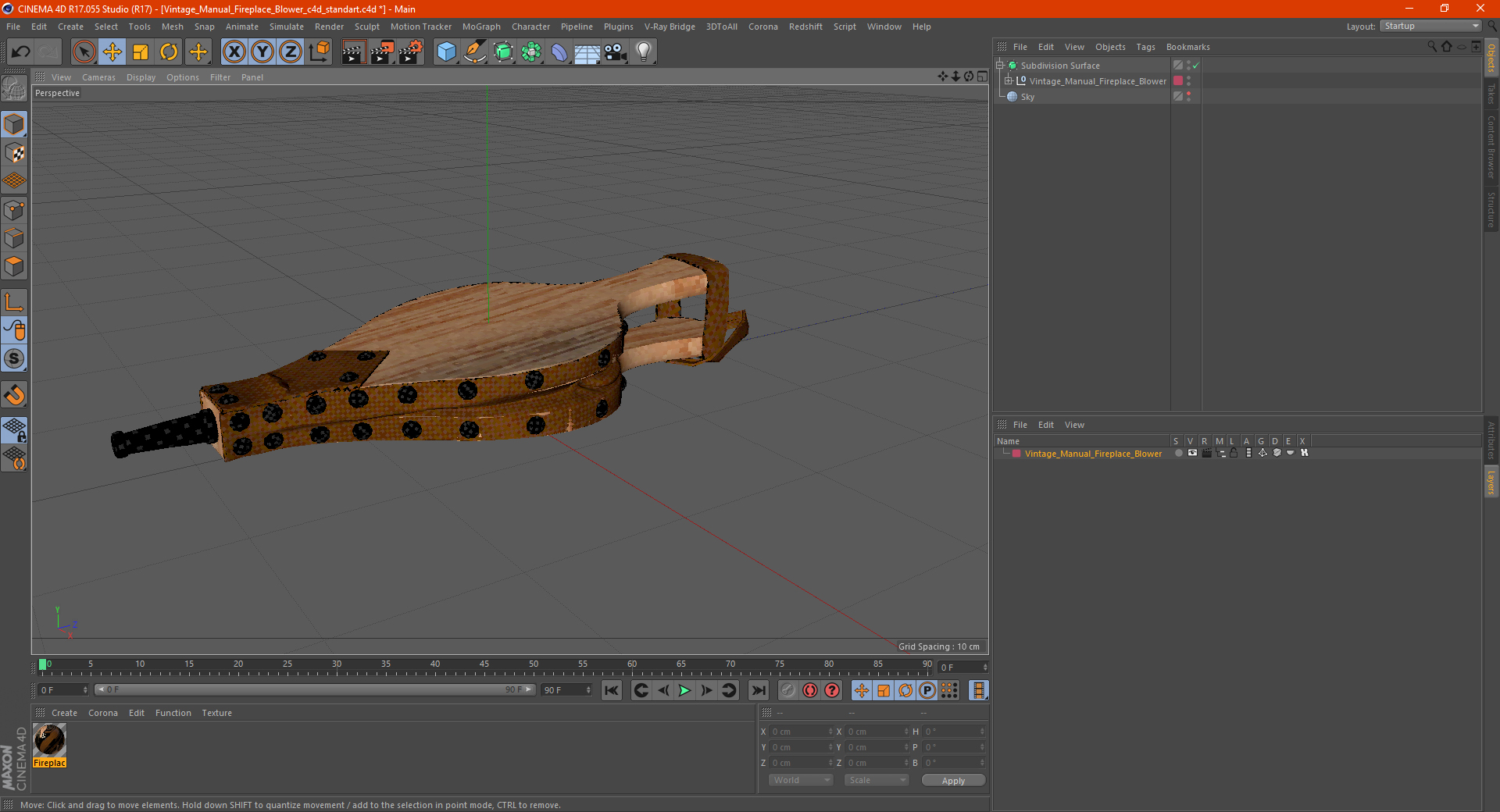Toggle Autokeying button

(810, 690)
